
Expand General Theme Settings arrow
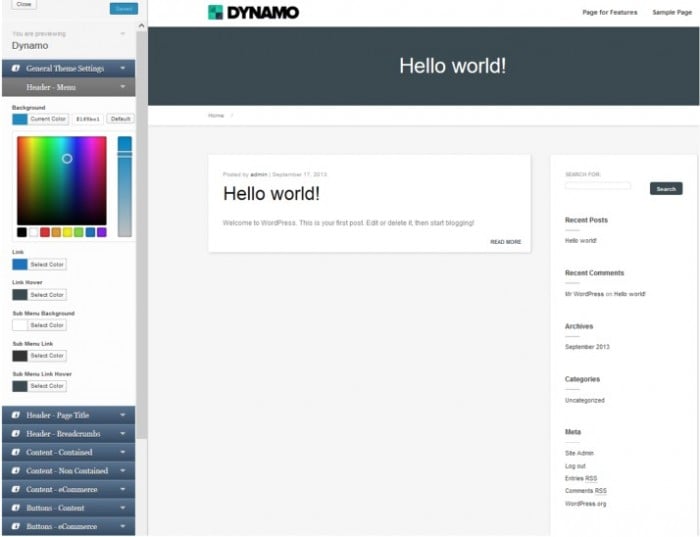(123, 68)
